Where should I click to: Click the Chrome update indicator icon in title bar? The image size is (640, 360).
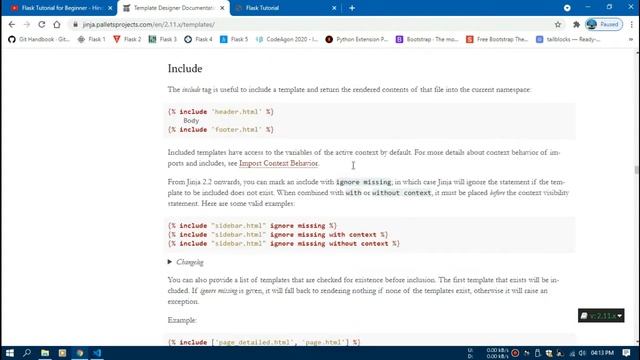567,8
